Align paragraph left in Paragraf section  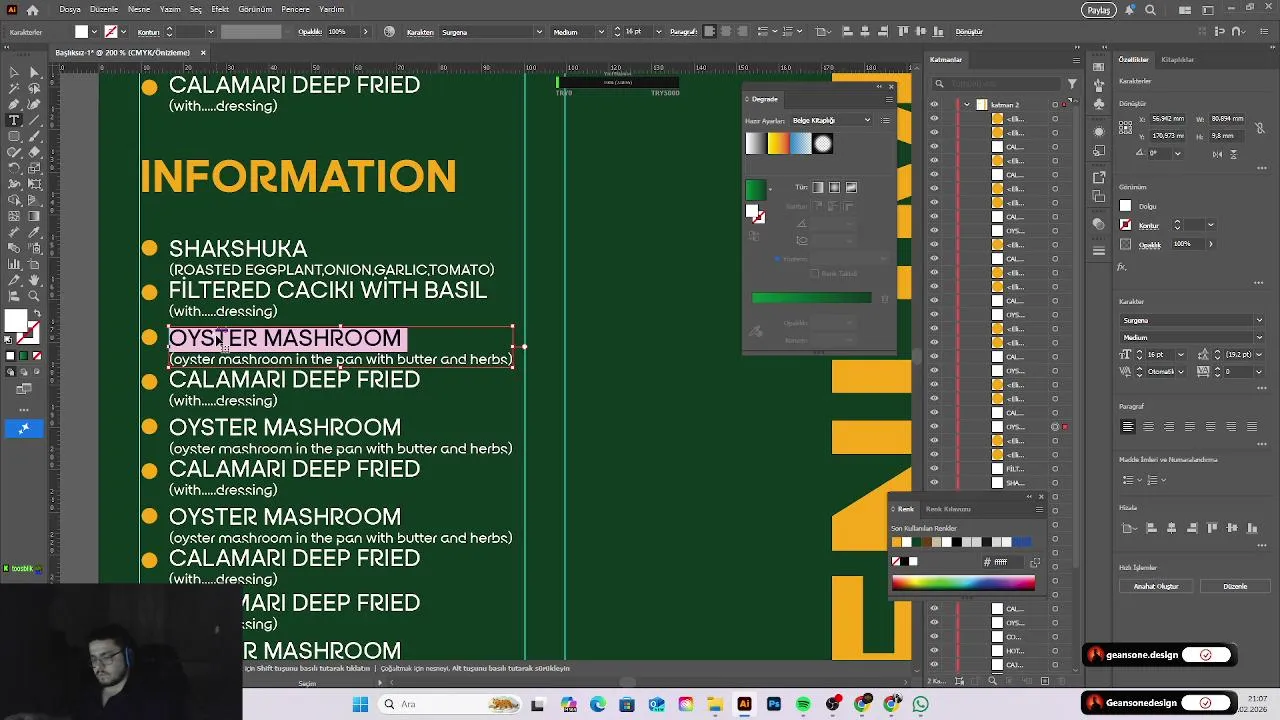coord(1128,427)
